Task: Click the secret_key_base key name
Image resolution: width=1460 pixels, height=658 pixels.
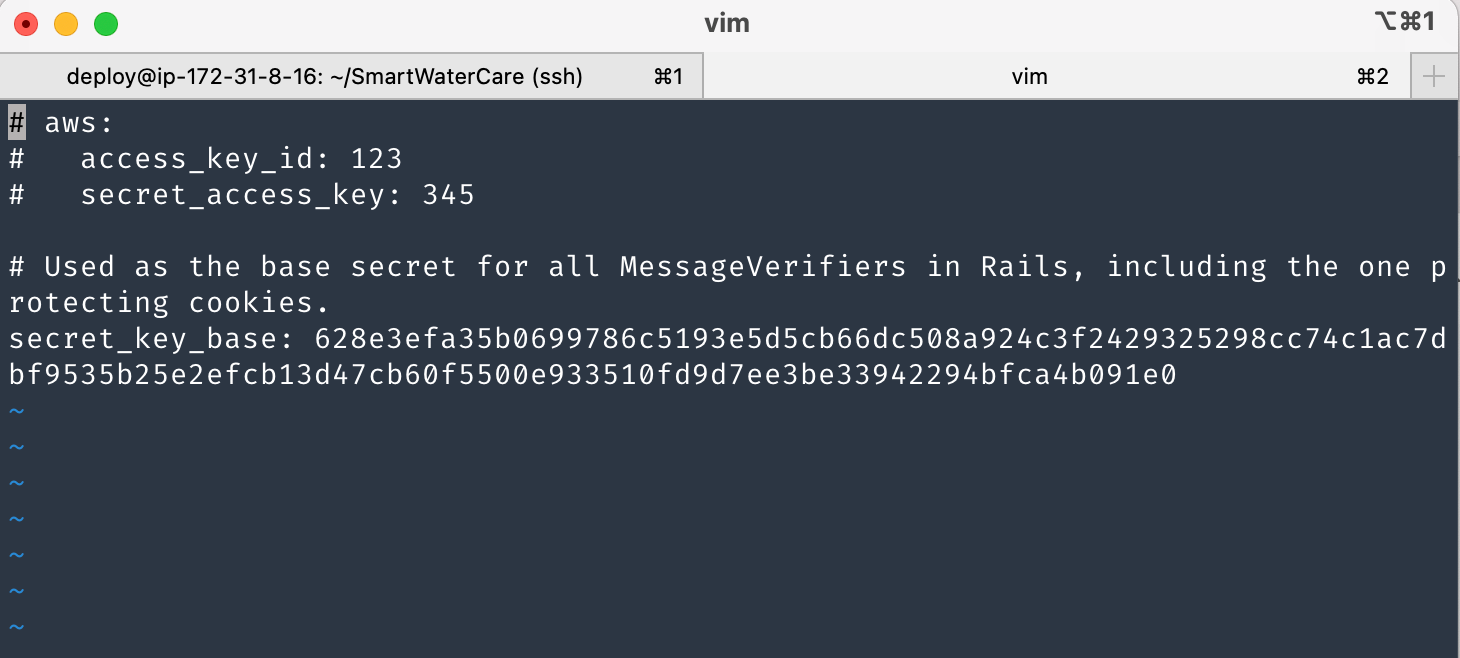Action: [142, 340]
